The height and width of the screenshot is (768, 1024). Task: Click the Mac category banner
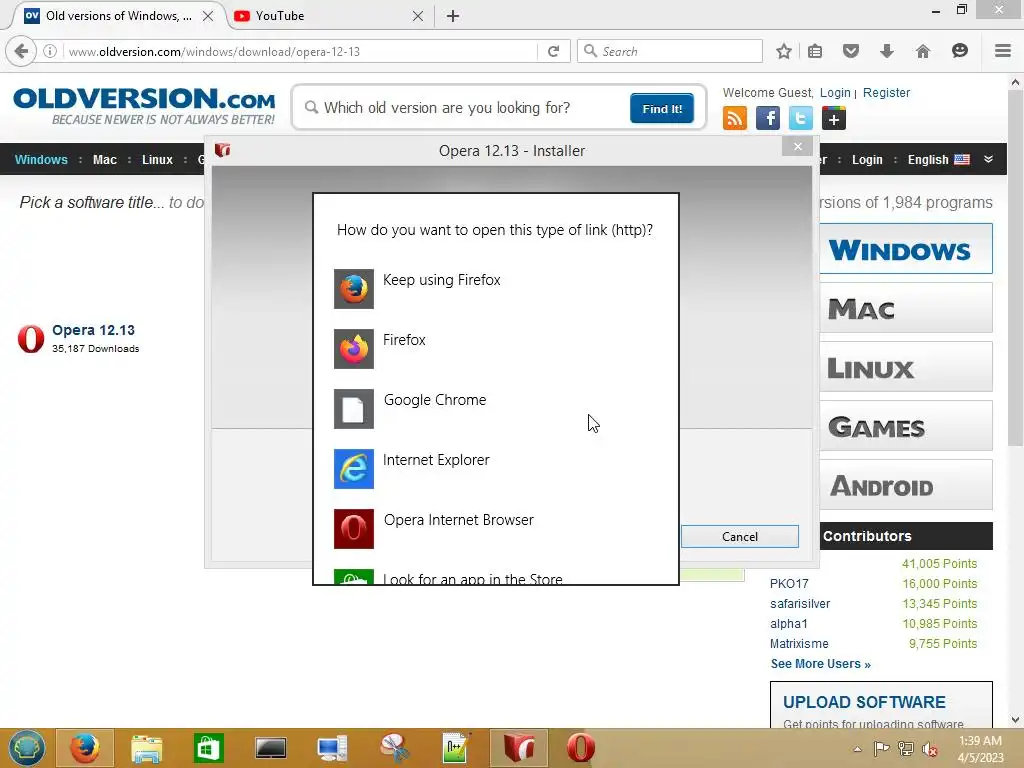906,308
